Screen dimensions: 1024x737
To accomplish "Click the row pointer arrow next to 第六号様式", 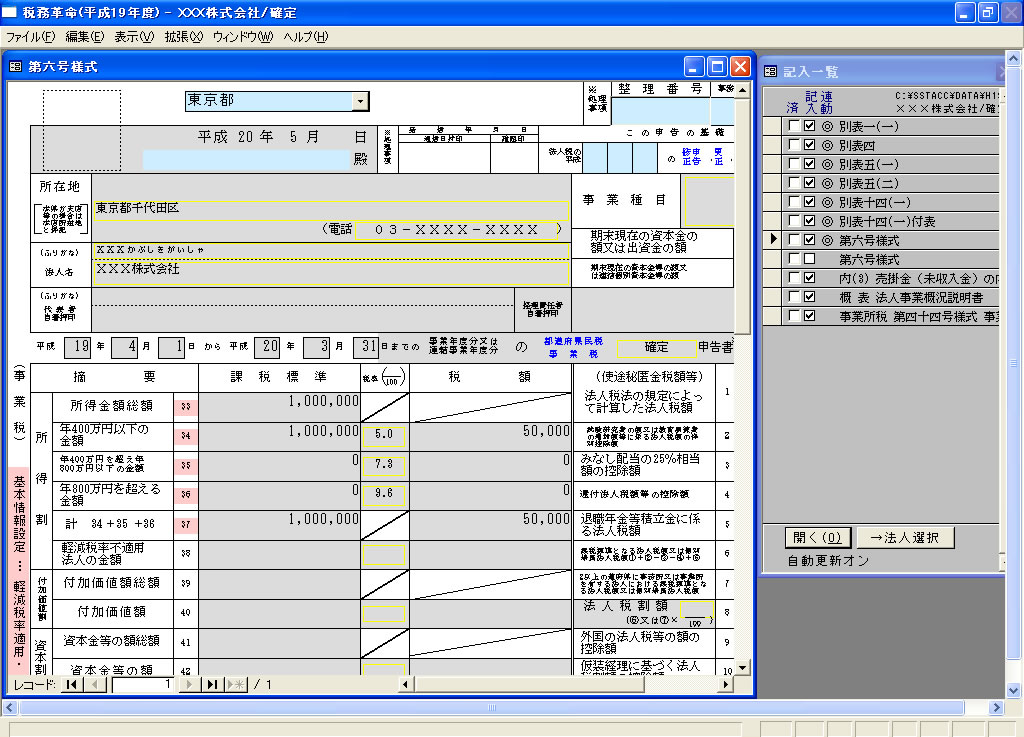I will point(773,239).
